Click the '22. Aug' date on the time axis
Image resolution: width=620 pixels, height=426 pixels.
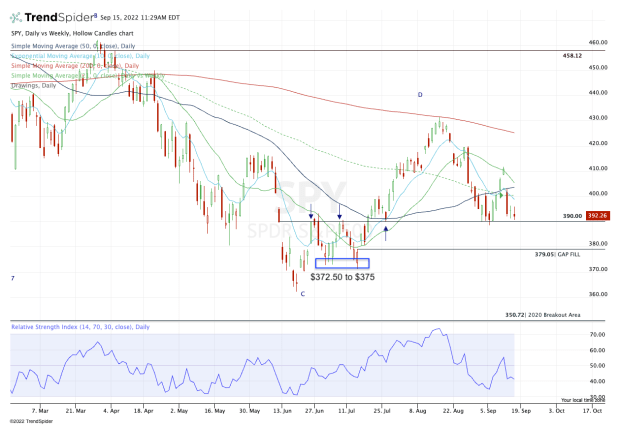(x=453, y=411)
